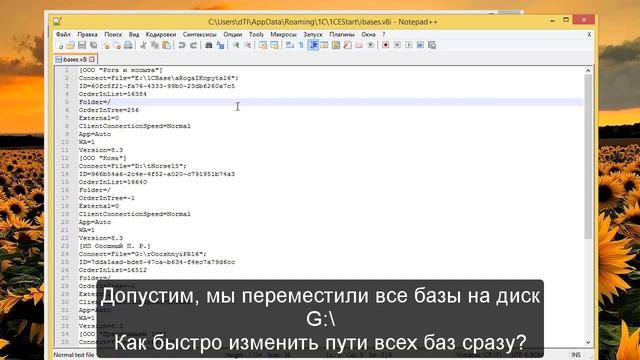Click the INS indicator in status bar
This screenshot has width=640, height=360.
coord(576,355)
